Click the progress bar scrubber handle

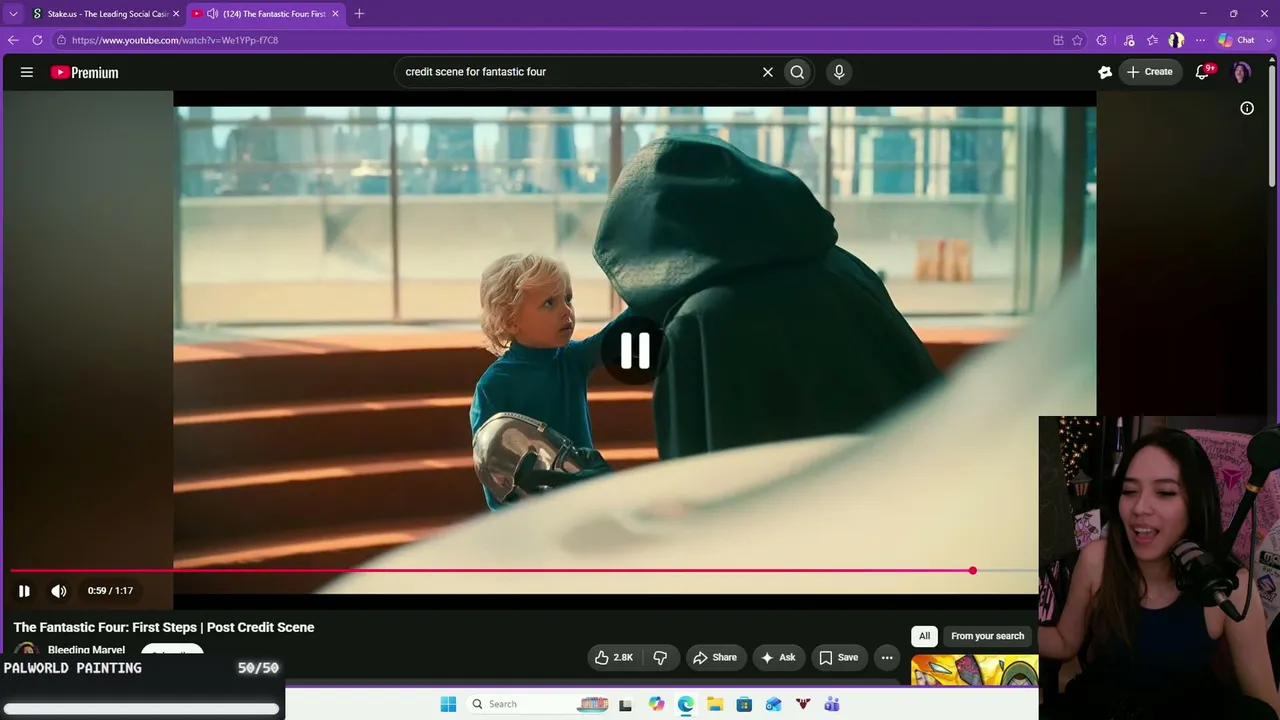[973, 570]
